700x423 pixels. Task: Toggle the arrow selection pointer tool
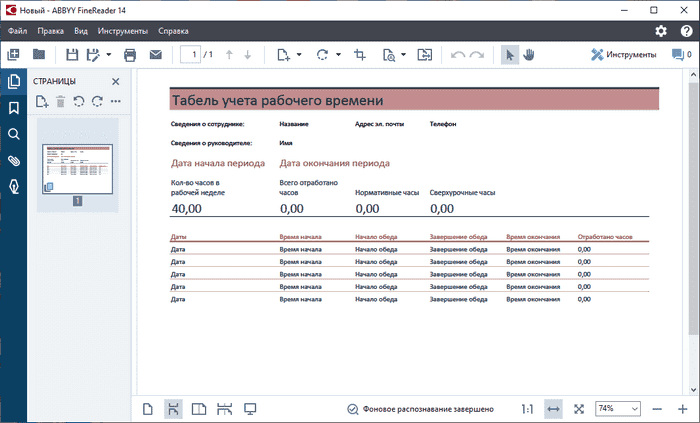coord(509,54)
